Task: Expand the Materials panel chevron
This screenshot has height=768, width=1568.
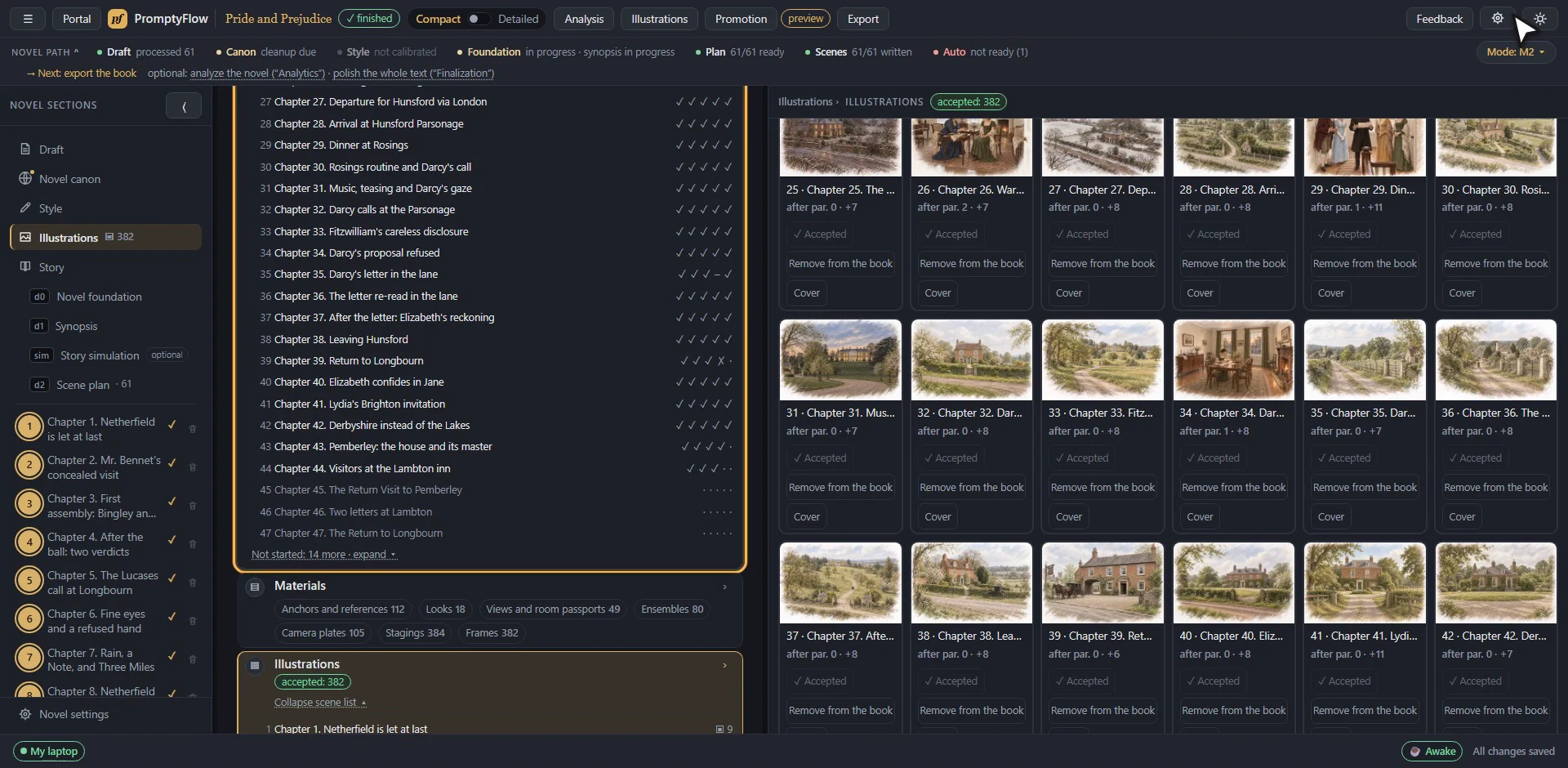Action: [724, 587]
